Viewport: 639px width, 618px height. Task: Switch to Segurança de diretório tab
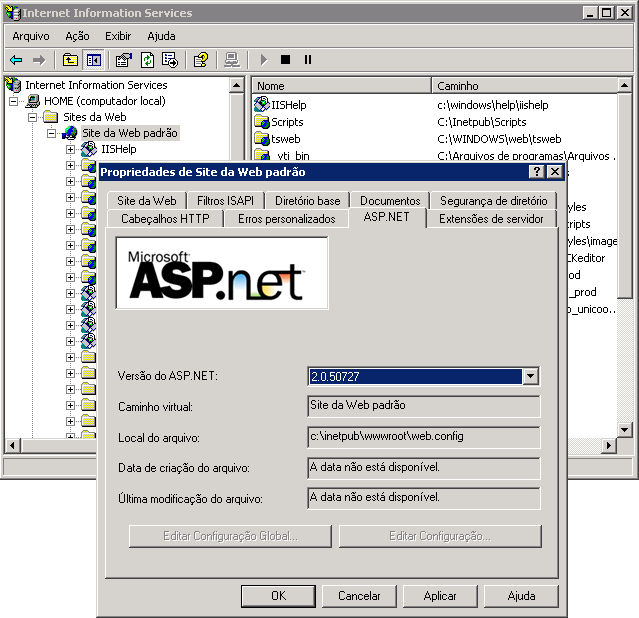(494, 201)
